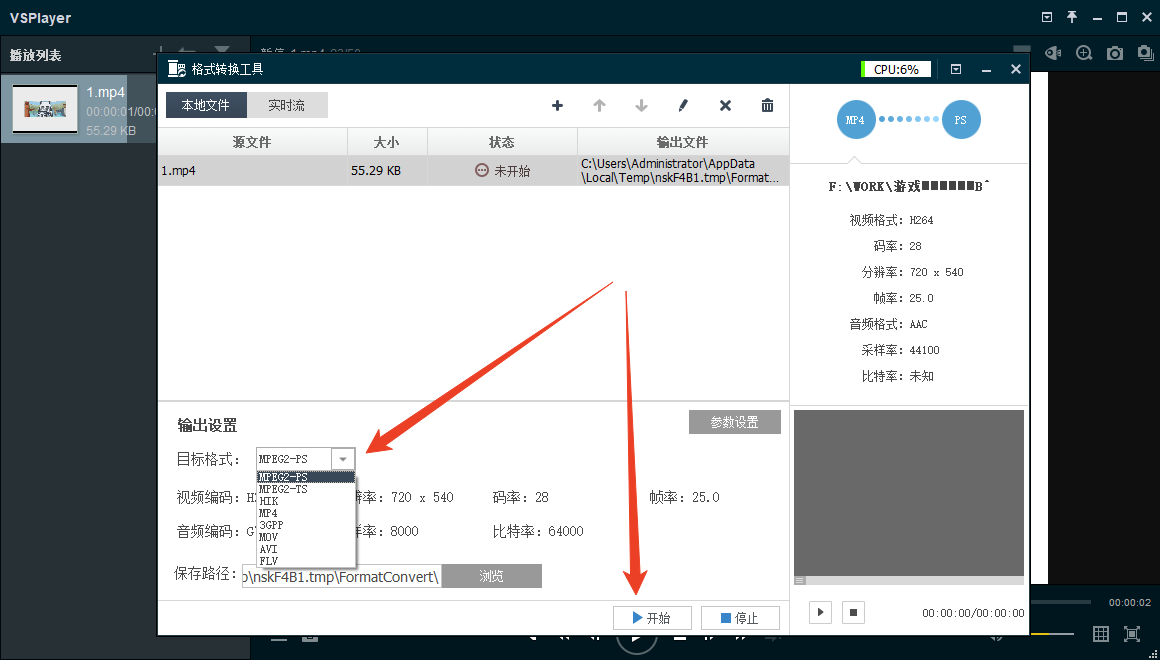Stop the preview in the converter panel

[853, 612]
